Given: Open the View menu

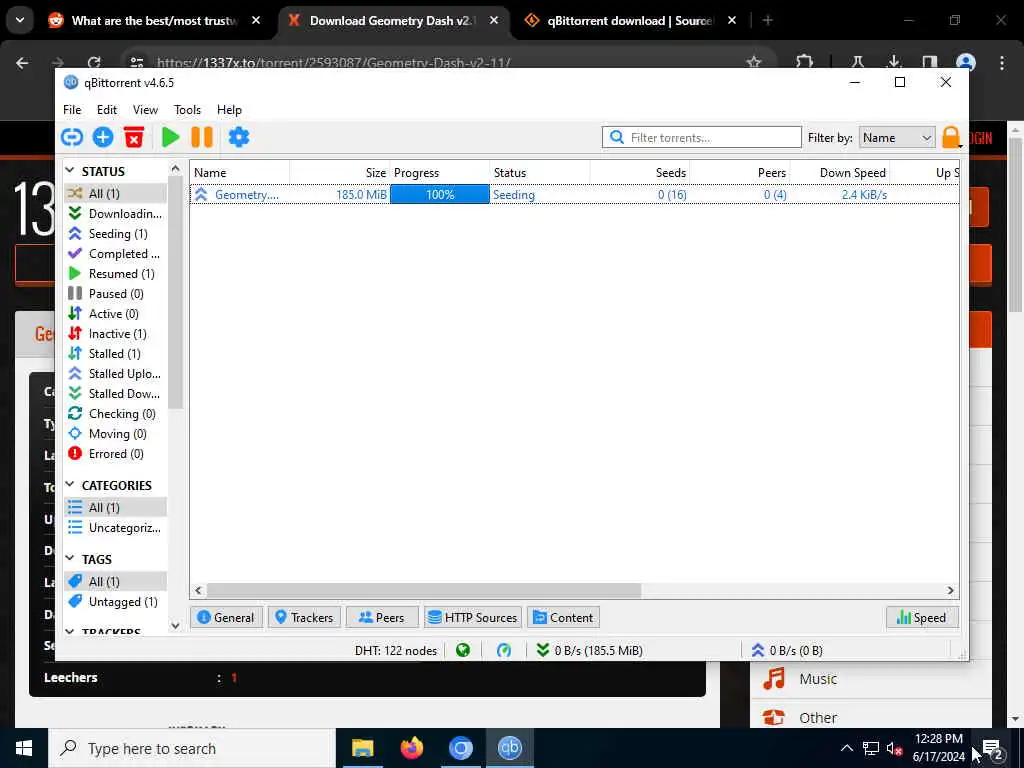Looking at the screenshot, I should (146, 110).
